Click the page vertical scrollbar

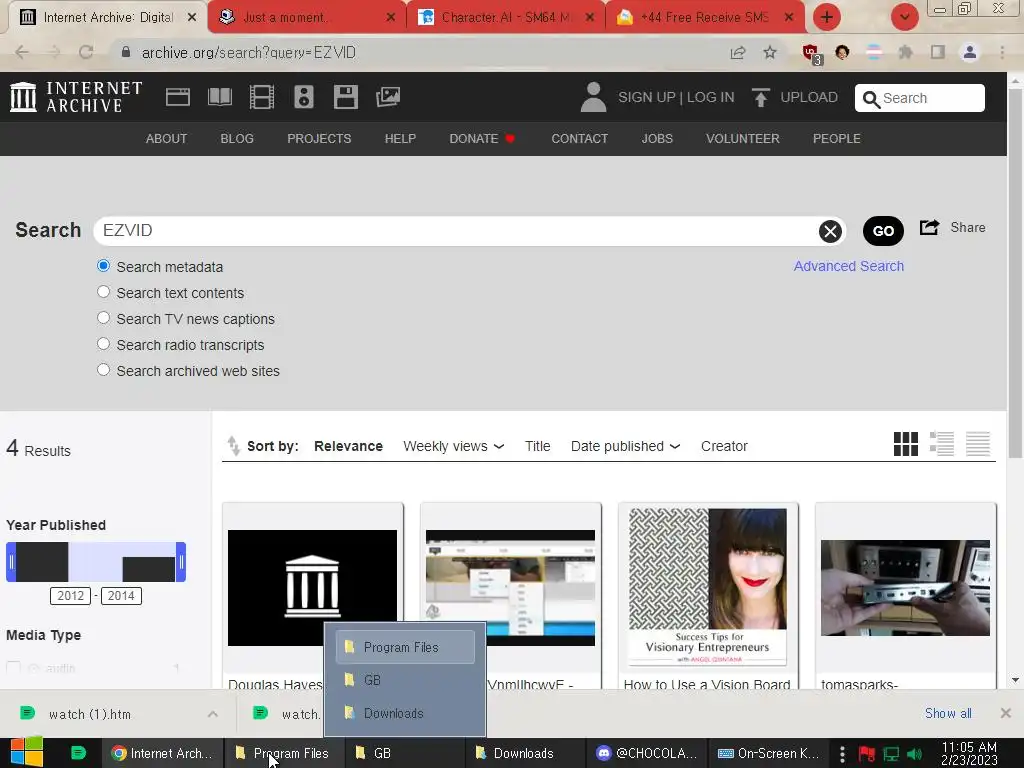pyautogui.click(x=1015, y=271)
